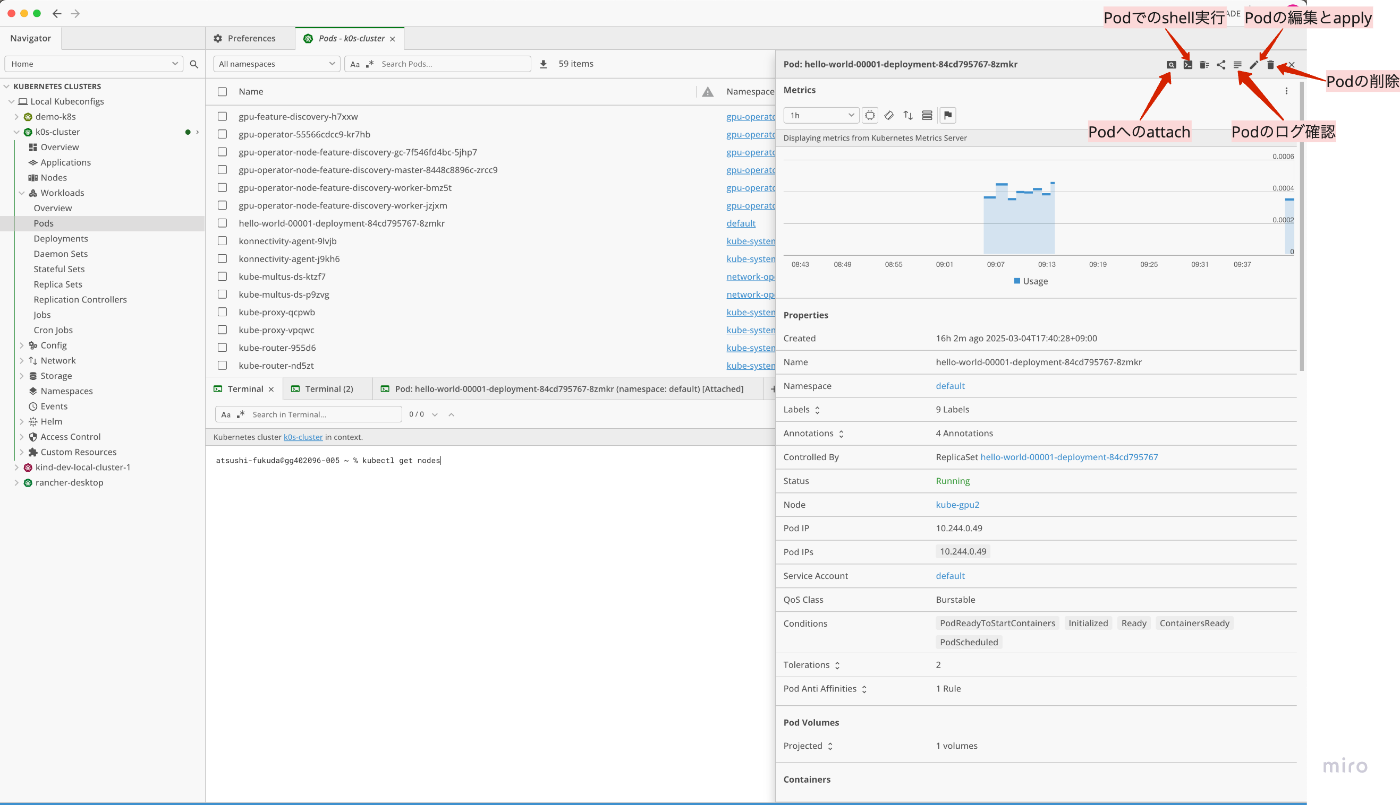Screen dimensions: 1400x805
Task: Check the box for konnectivity-agent-9lvjb
Action: click(x=223, y=241)
